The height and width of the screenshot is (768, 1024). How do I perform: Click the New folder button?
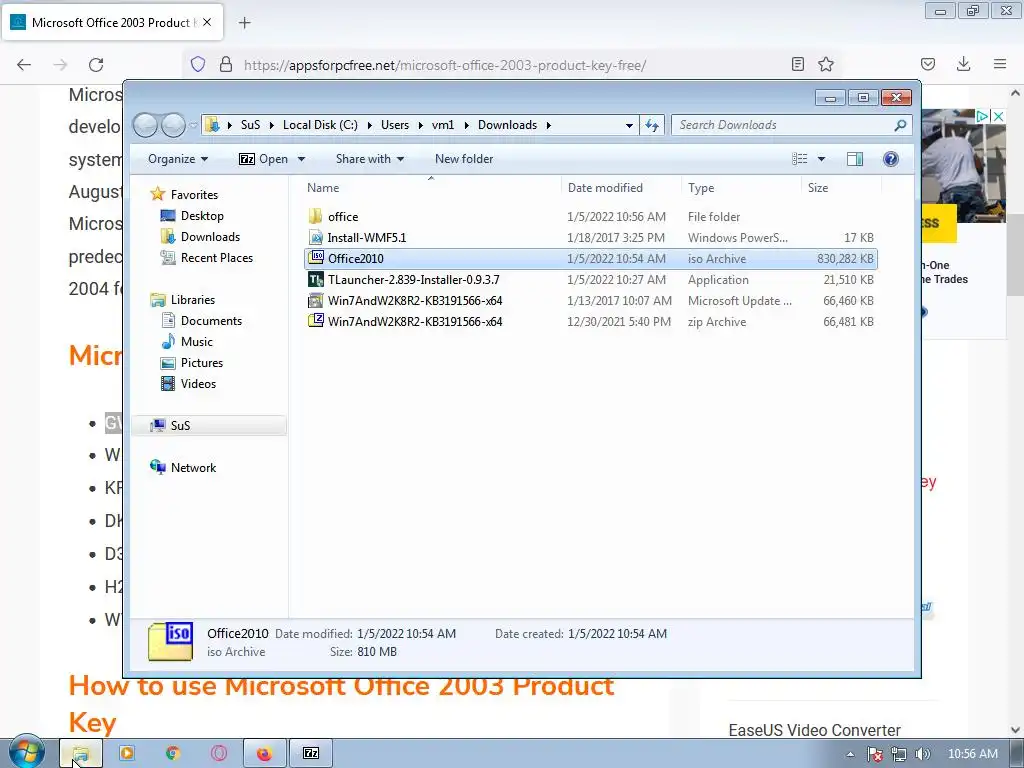click(464, 159)
